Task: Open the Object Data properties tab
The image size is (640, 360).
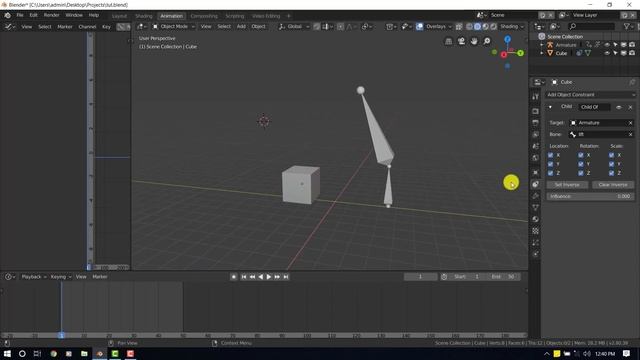Action: coord(536,207)
